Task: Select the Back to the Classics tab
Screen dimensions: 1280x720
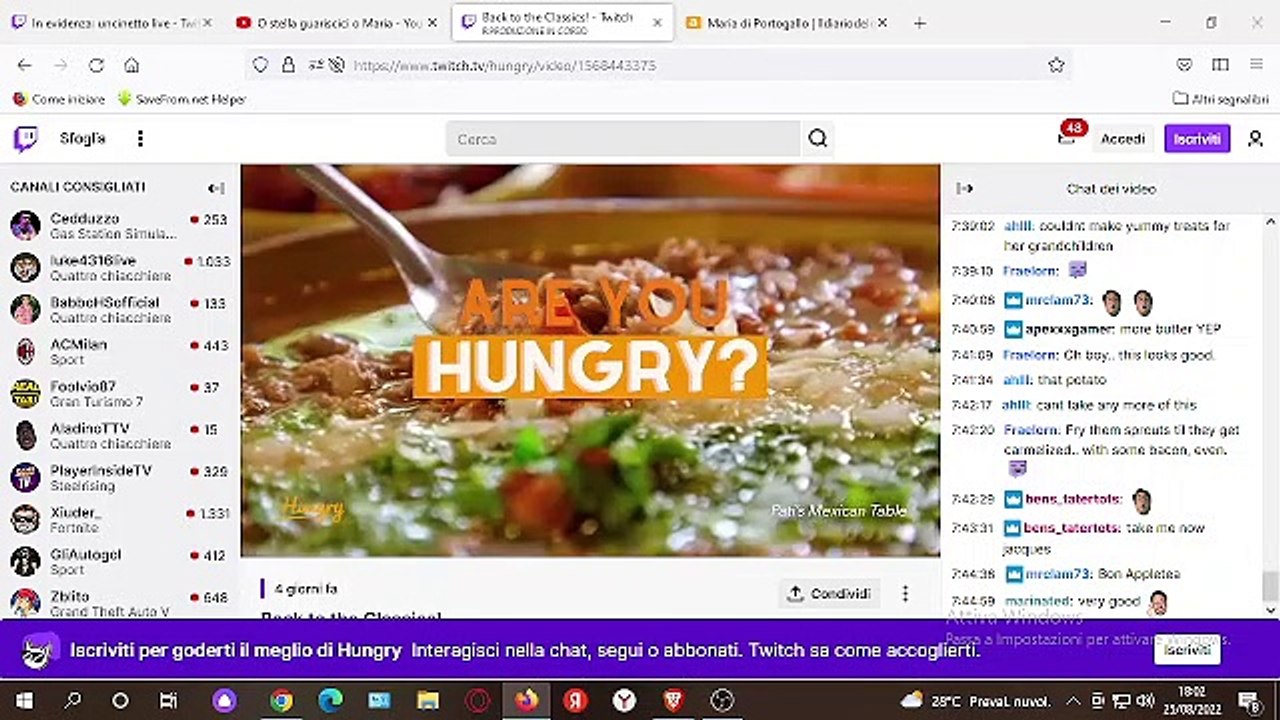Action: point(563,23)
